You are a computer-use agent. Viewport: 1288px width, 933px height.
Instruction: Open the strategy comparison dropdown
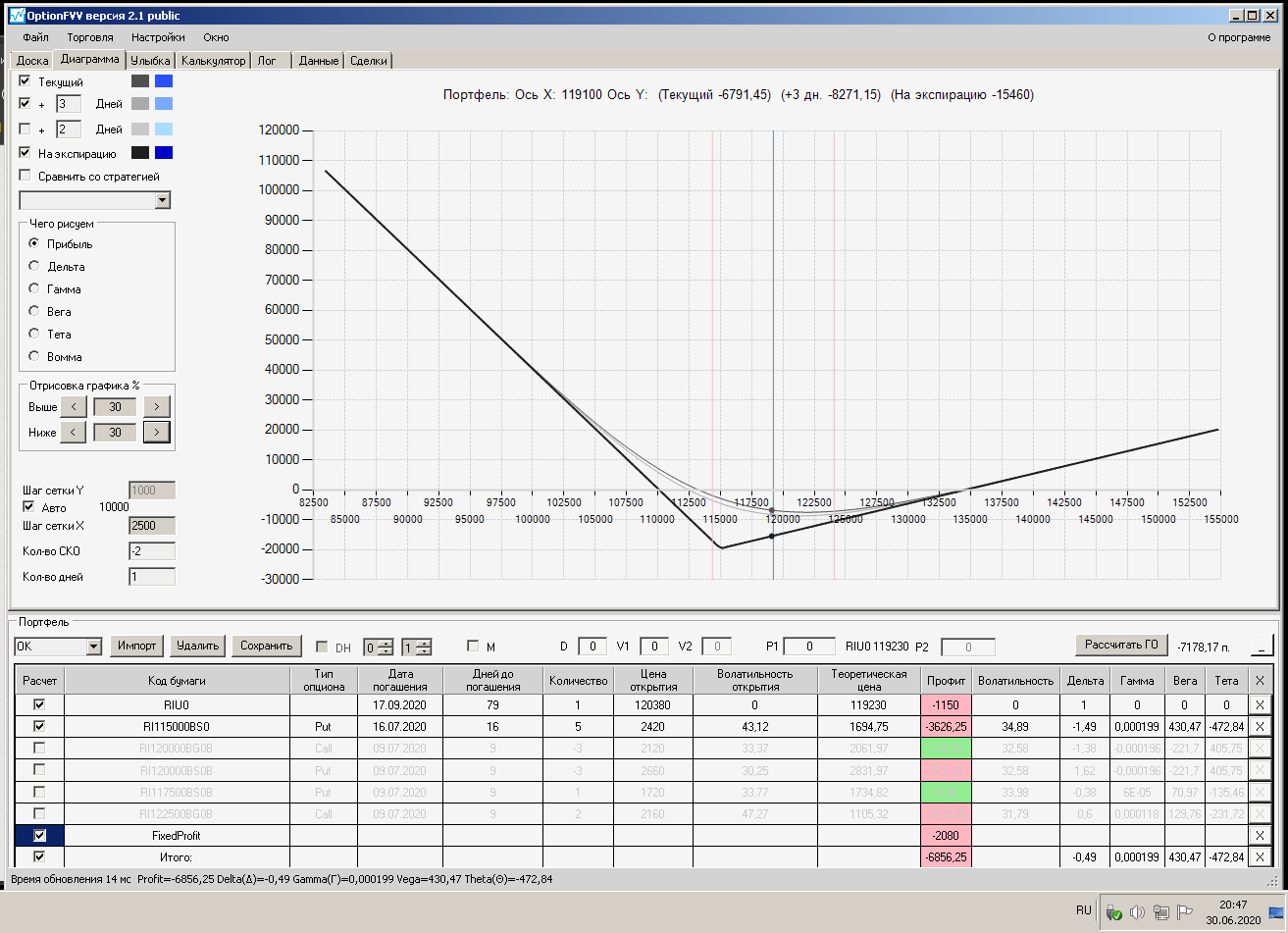163,200
